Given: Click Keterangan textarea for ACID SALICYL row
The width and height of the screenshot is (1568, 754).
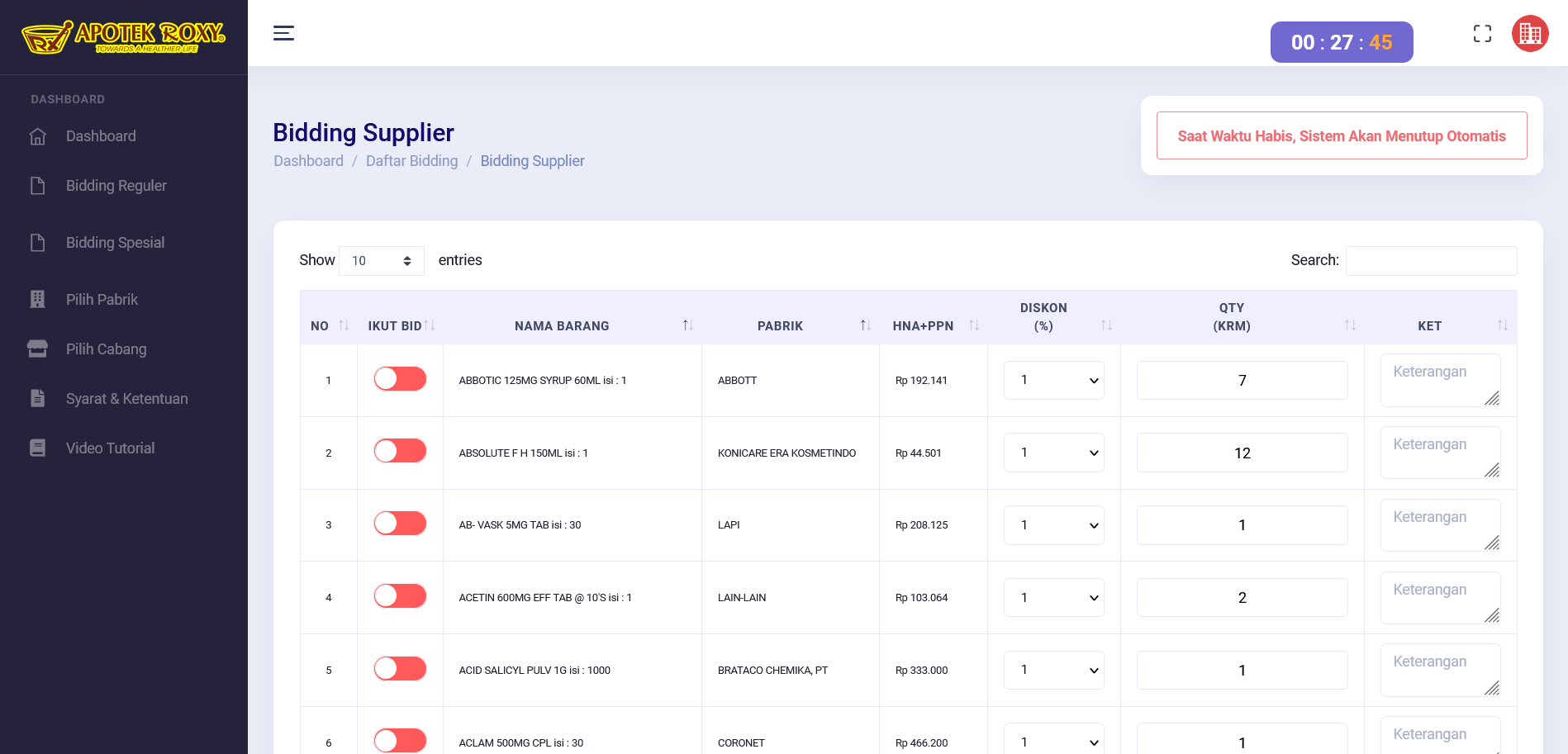Looking at the screenshot, I should (x=1440, y=670).
